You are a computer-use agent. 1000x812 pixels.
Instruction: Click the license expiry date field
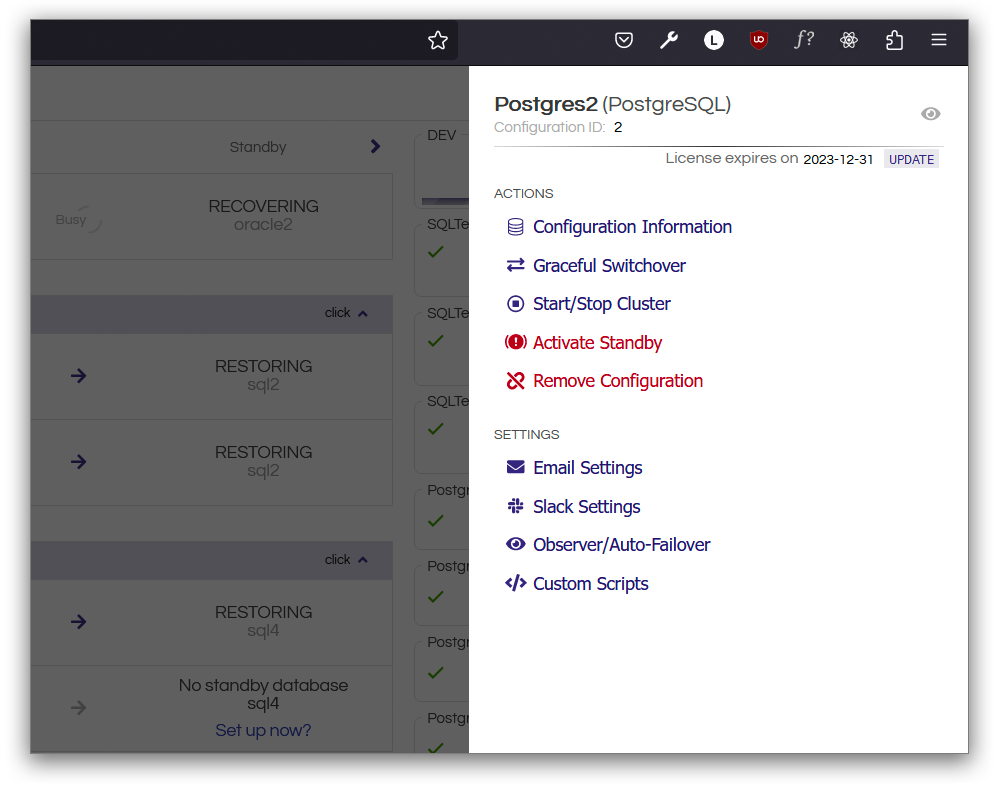point(838,158)
